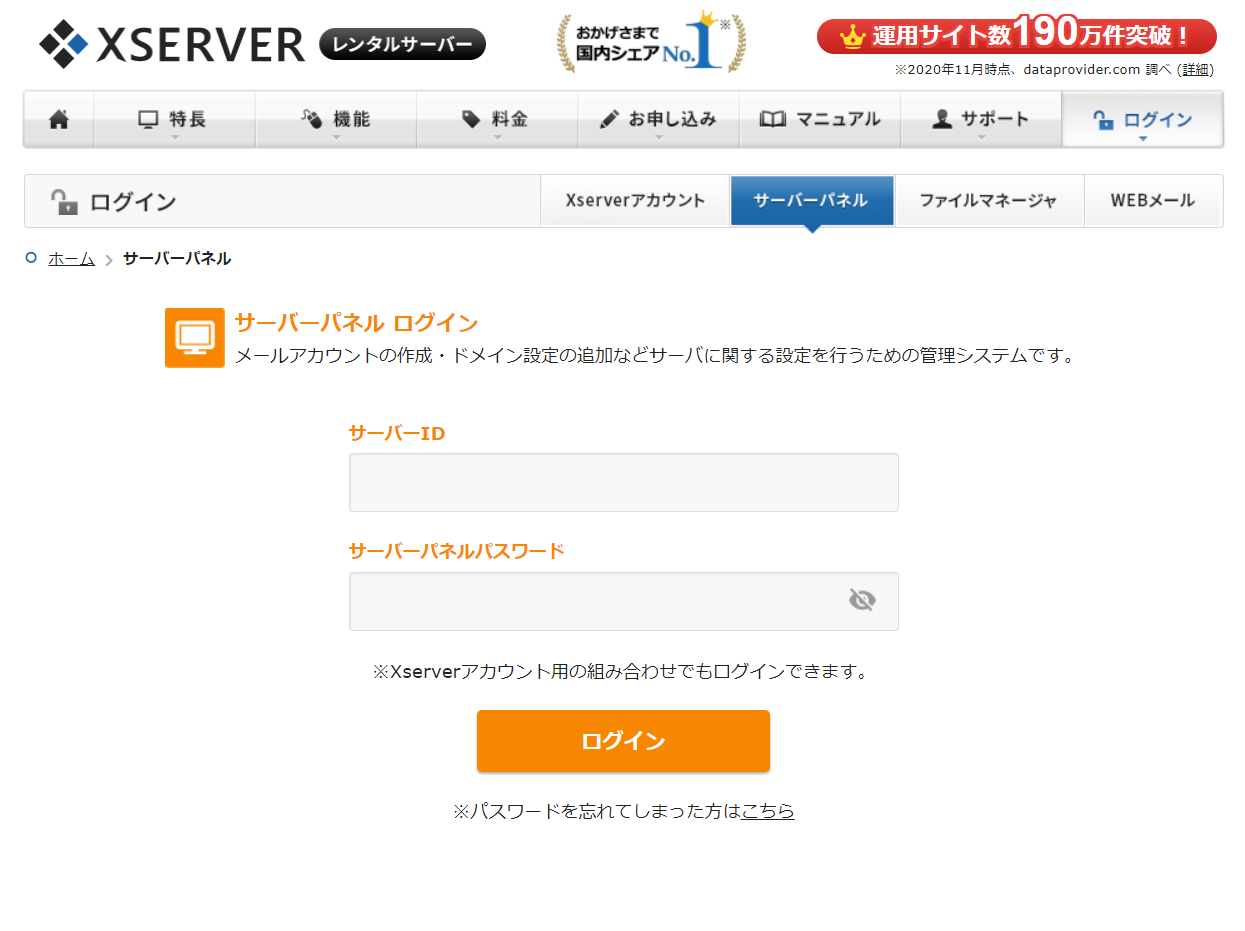
Task: Select the サーバーパネル tab
Action: click(812, 201)
